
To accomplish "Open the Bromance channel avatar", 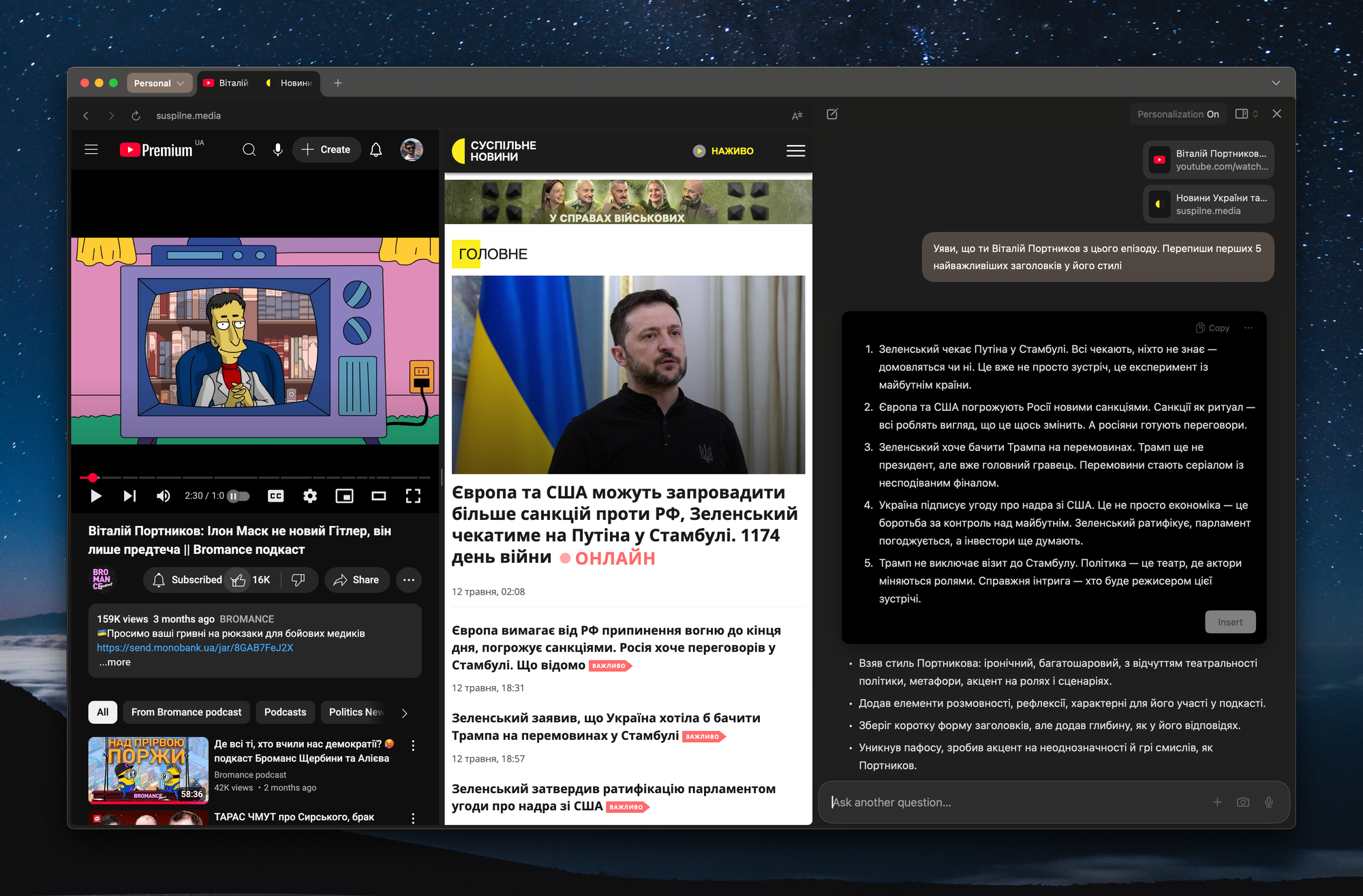I will [103, 579].
